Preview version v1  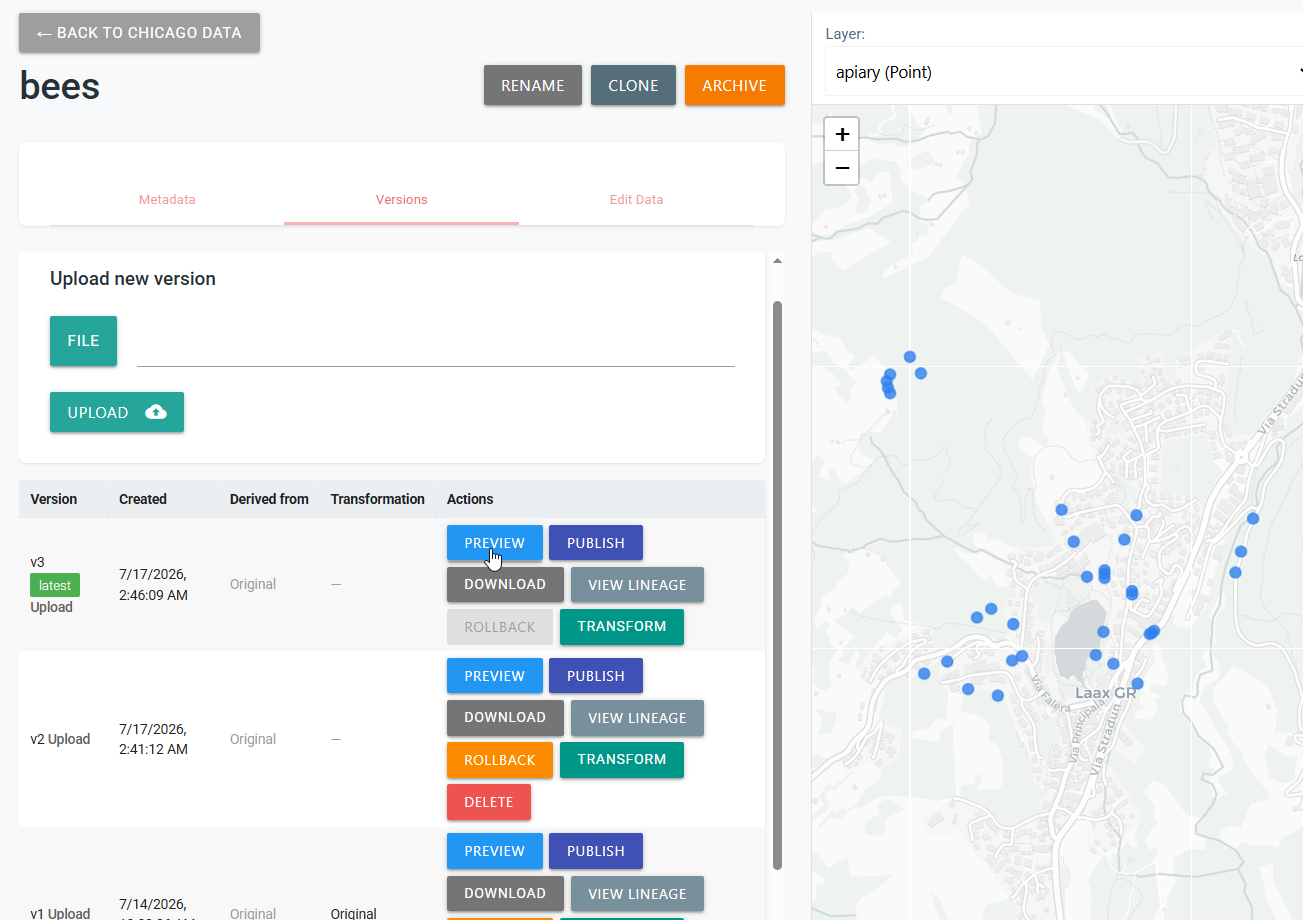click(495, 851)
